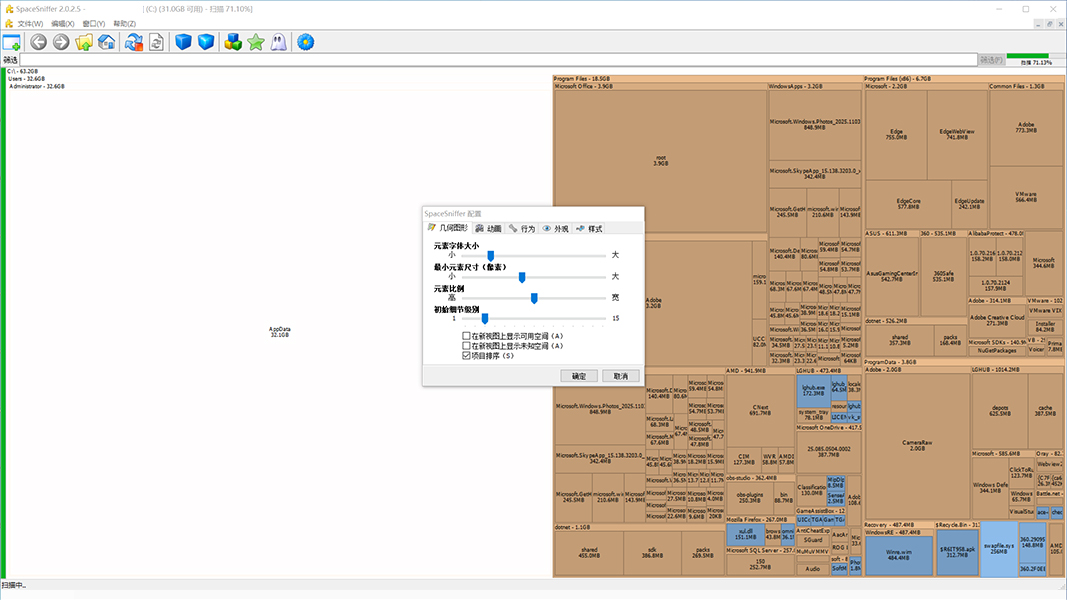Click the ghost toolbar icon
Viewport: 1067px width, 600px height.
pyautogui.click(x=278, y=42)
